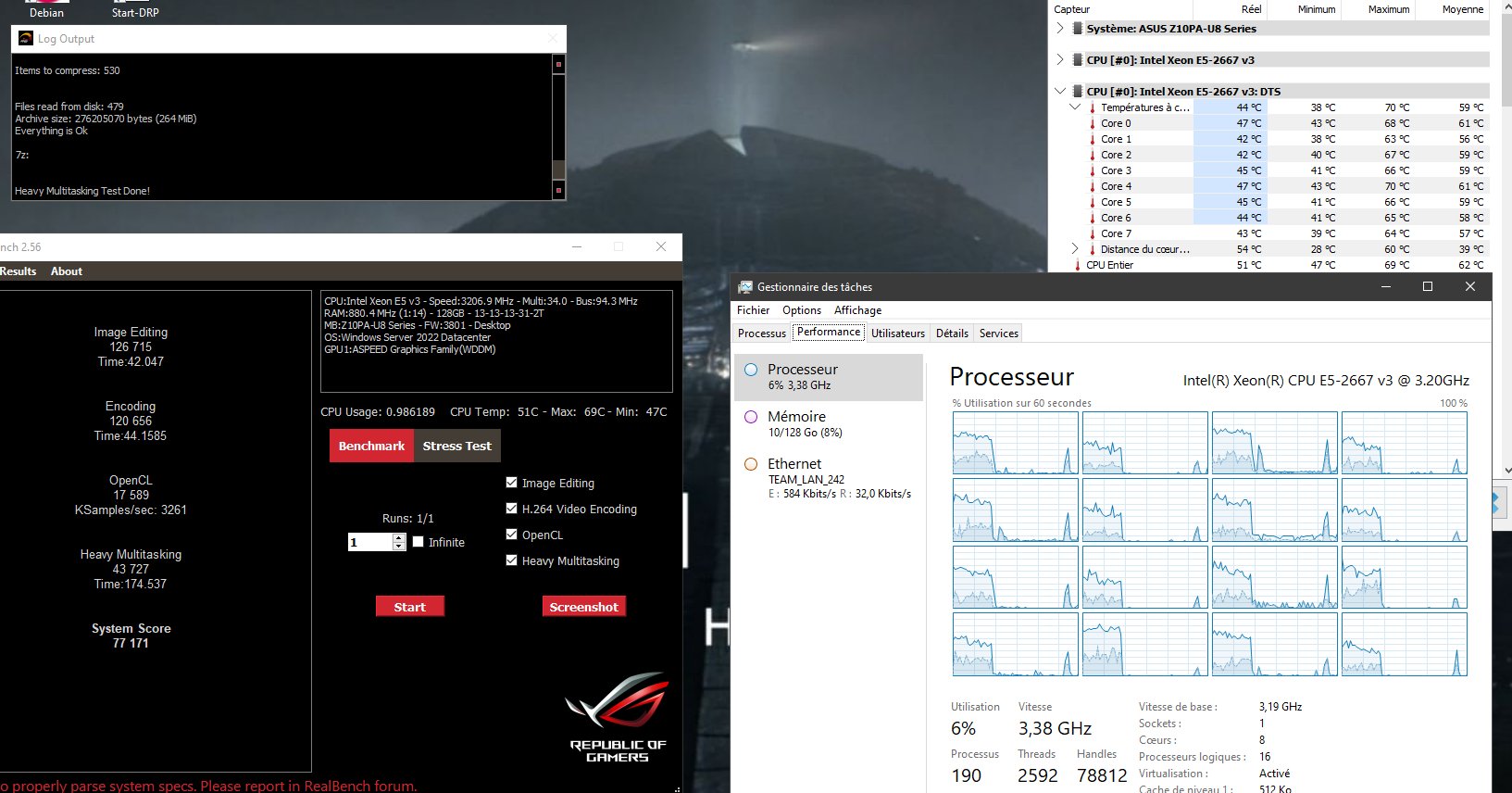Switch to the Utilisateurs tab
1512x793 pixels.
[x=897, y=334]
